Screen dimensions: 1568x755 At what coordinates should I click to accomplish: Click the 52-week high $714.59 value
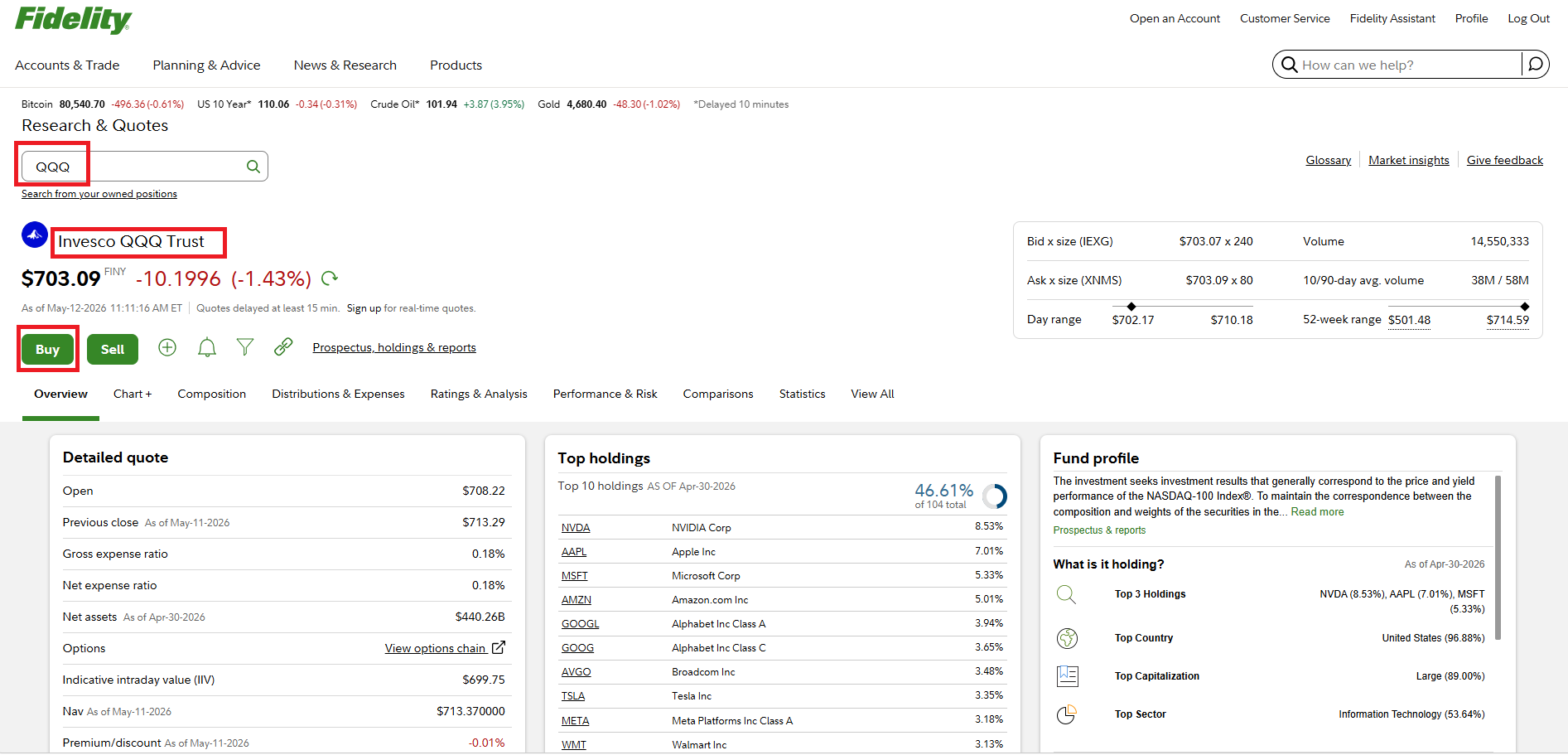coord(1508,320)
